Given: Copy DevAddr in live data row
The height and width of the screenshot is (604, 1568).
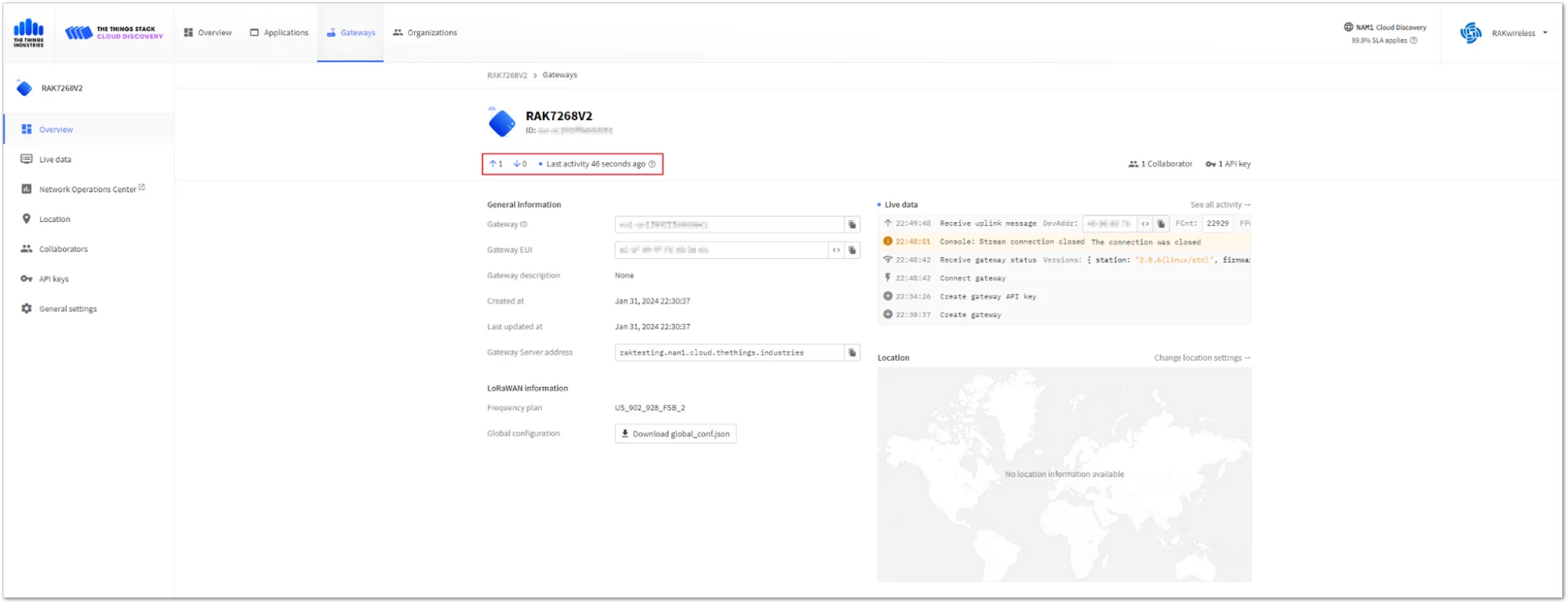Looking at the screenshot, I should [1160, 224].
